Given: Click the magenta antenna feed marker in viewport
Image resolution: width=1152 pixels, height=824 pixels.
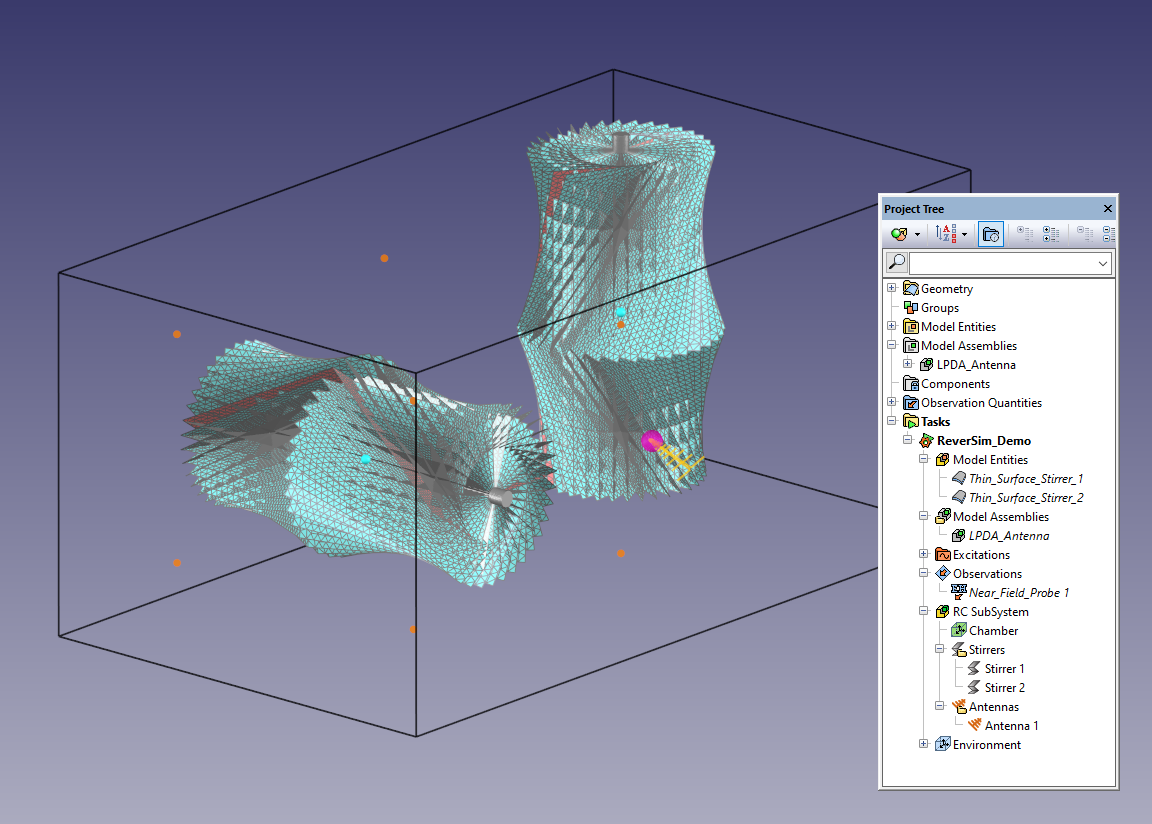Looking at the screenshot, I should click(652, 441).
